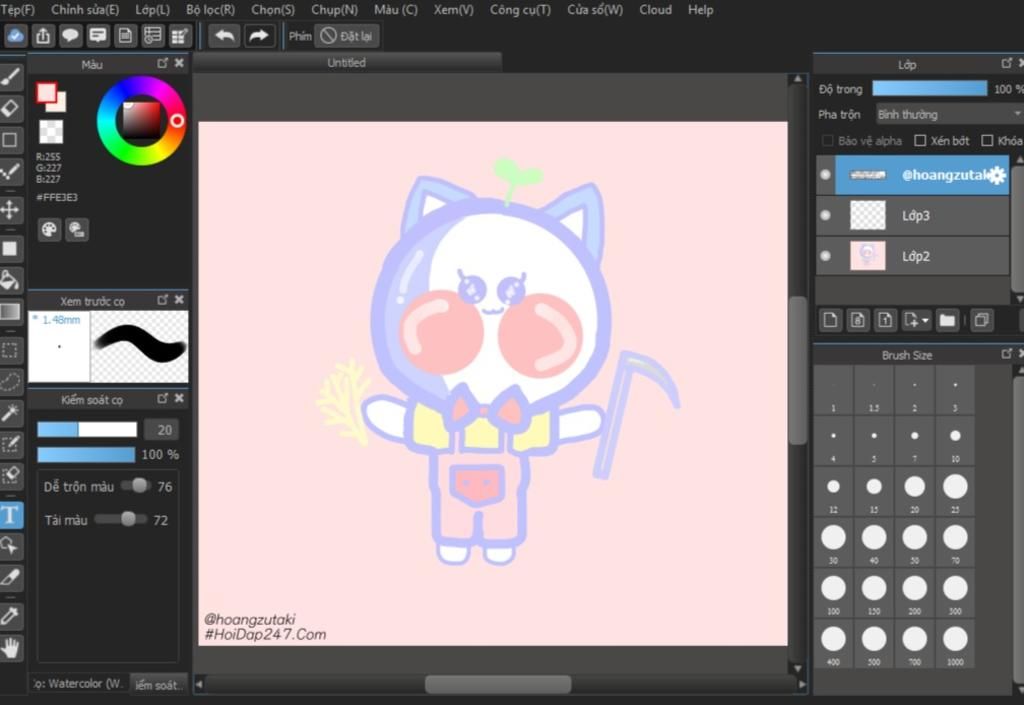
Task: Open the folder icon in layer panel
Action: 947,320
